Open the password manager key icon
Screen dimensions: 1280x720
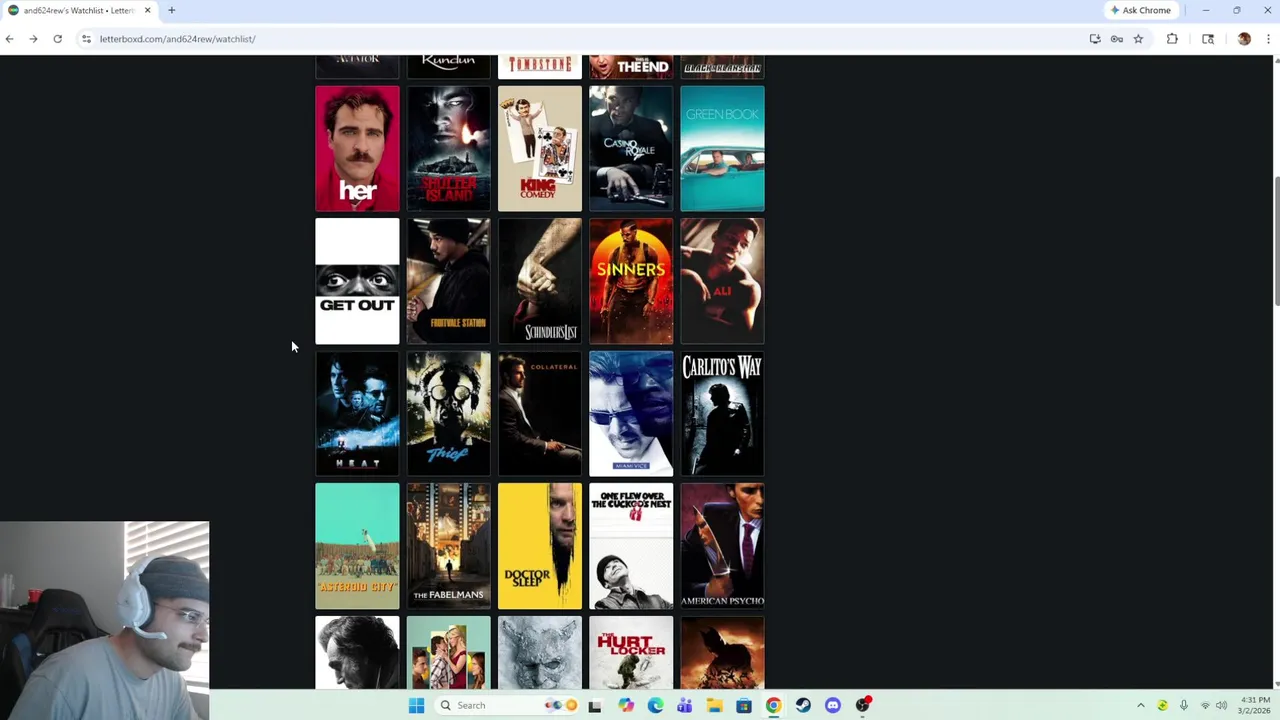(1117, 39)
